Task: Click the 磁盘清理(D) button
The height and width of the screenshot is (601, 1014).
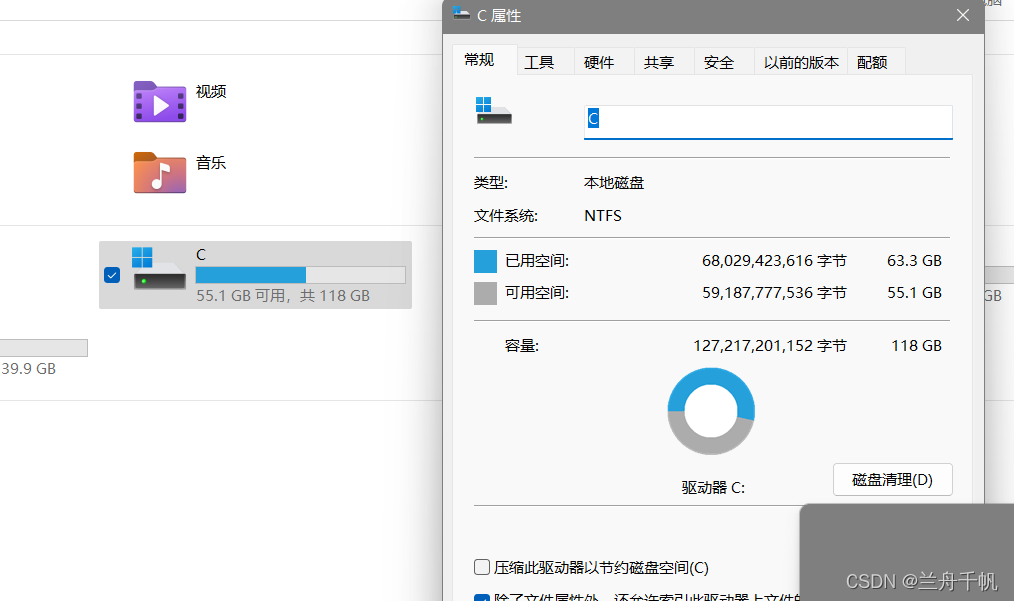Action: tap(892, 479)
